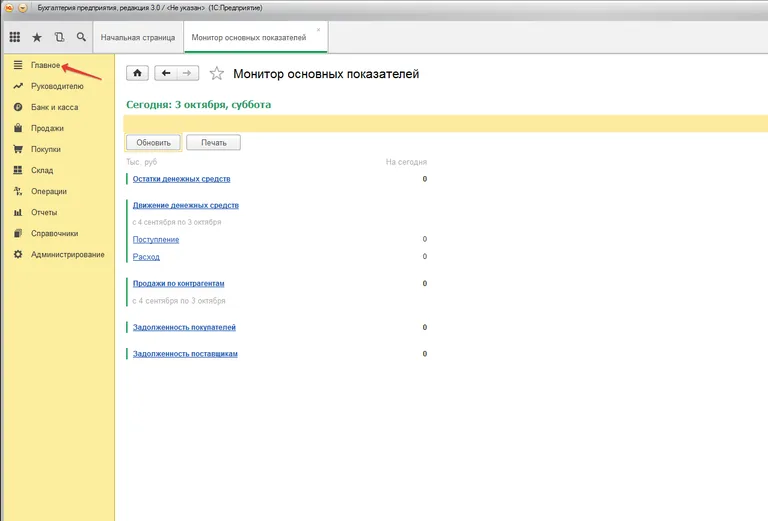Open the Банк и касса section
The height and width of the screenshot is (521, 768).
pos(54,107)
